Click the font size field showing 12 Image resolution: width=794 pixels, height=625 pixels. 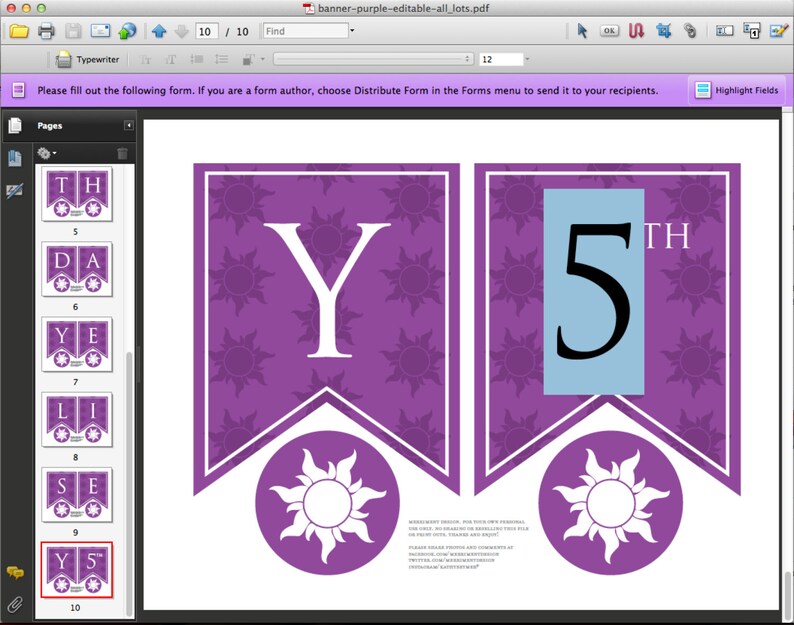pos(501,59)
